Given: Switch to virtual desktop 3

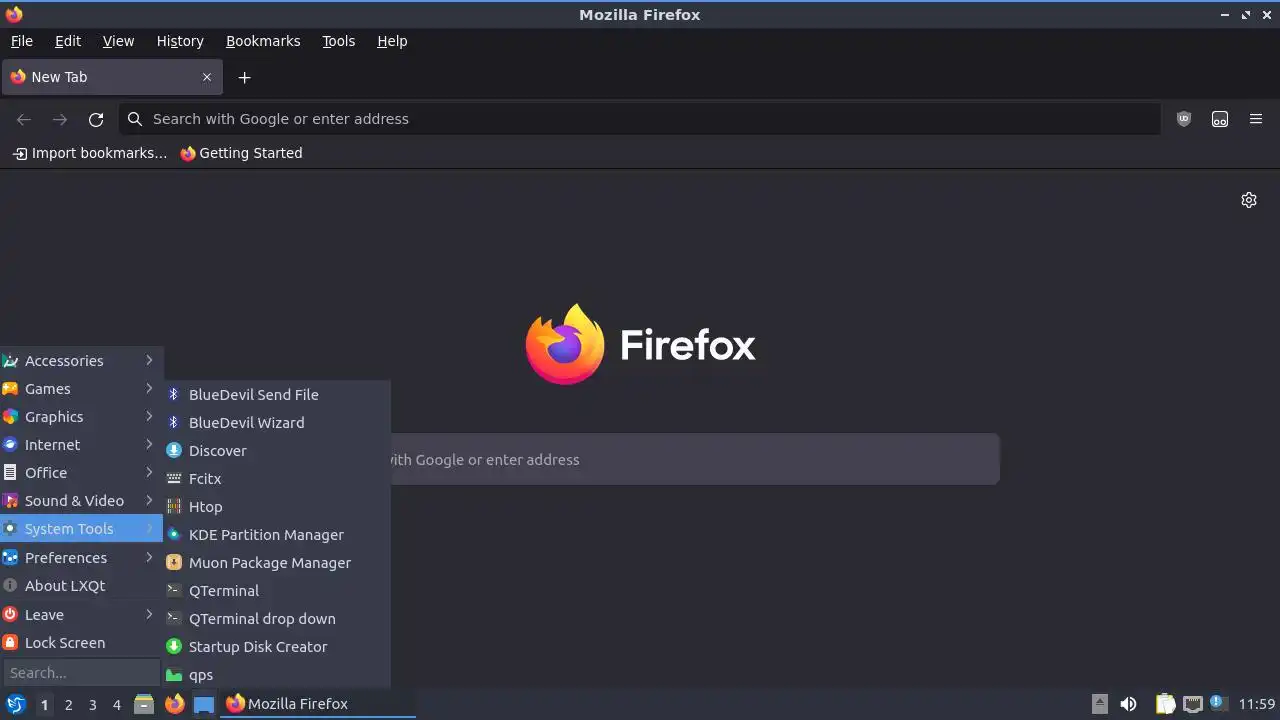Looking at the screenshot, I should [x=92, y=704].
